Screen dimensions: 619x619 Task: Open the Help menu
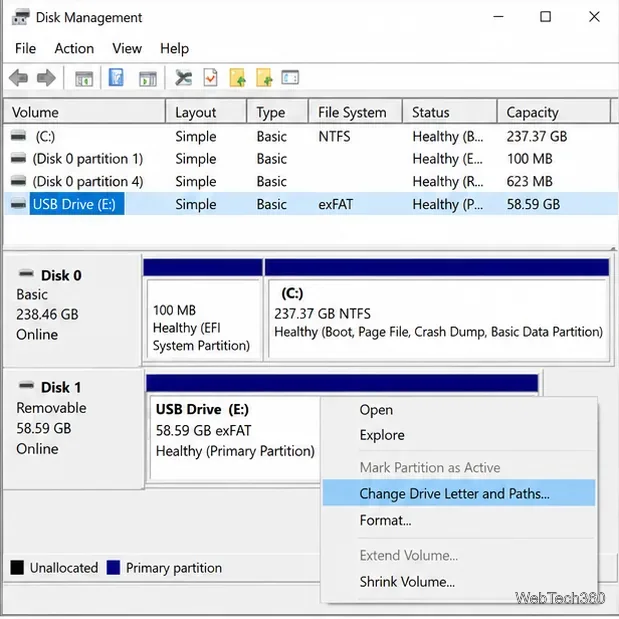(x=174, y=49)
